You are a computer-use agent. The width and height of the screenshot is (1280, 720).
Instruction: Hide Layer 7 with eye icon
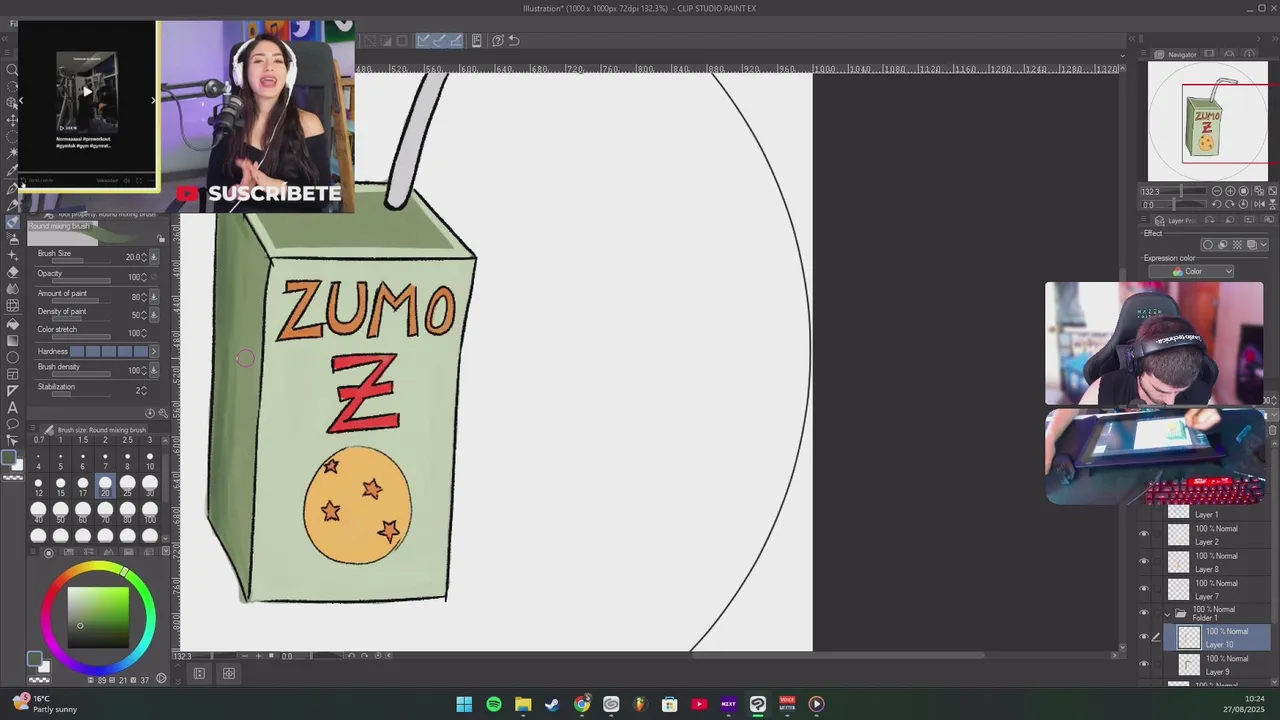1144,588
